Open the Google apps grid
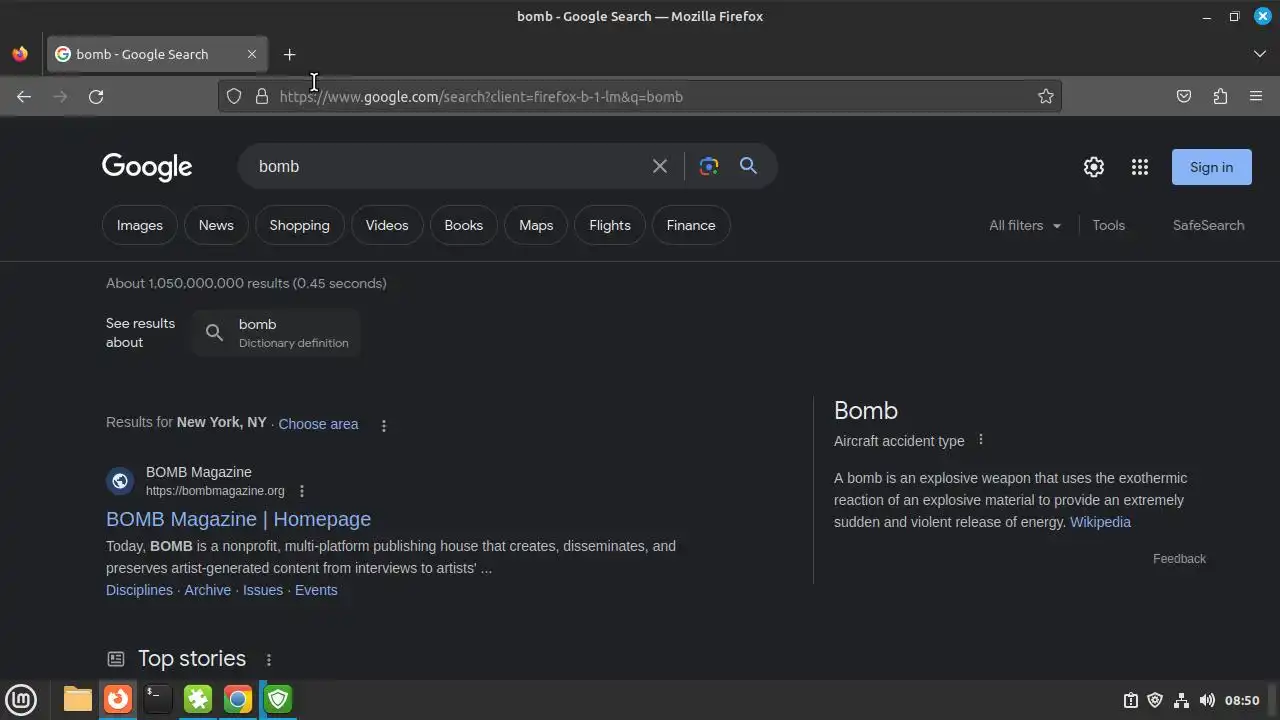This screenshot has height=720, width=1280. click(x=1140, y=167)
